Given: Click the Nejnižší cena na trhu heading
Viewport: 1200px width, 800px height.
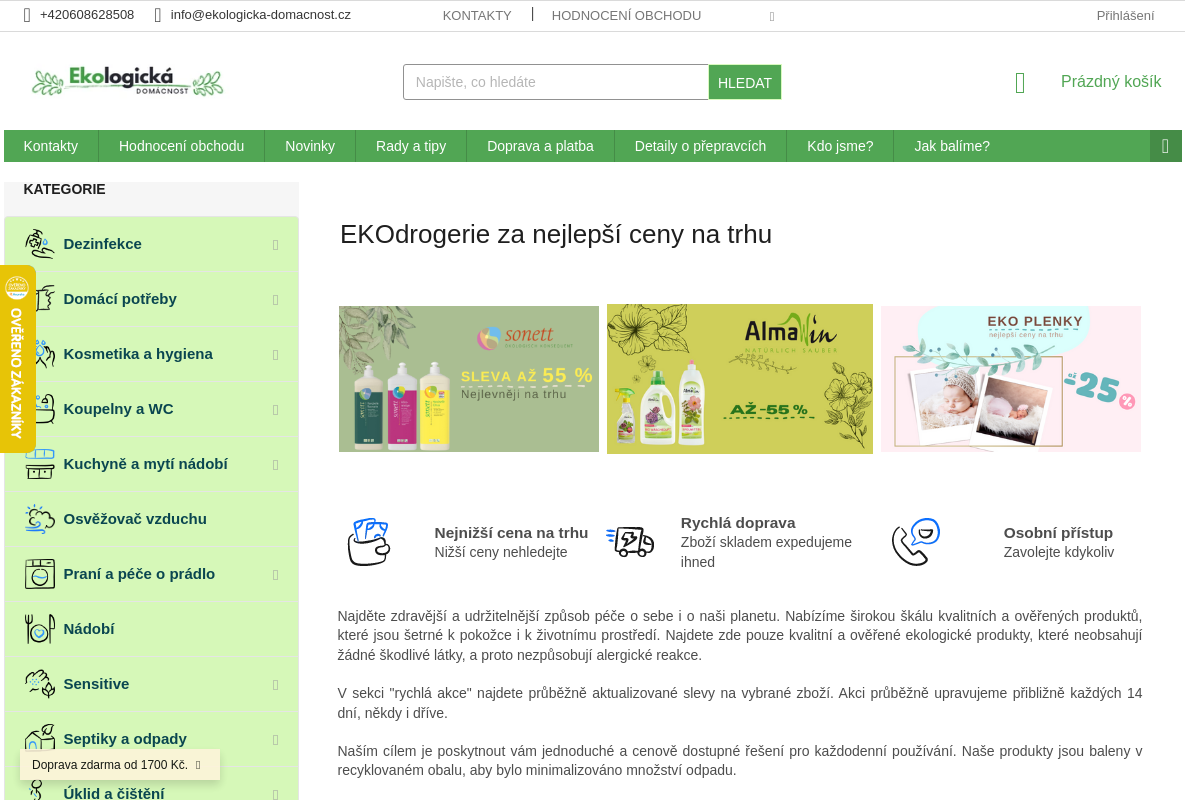Looking at the screenshot, I should click(x=511, y=533).
